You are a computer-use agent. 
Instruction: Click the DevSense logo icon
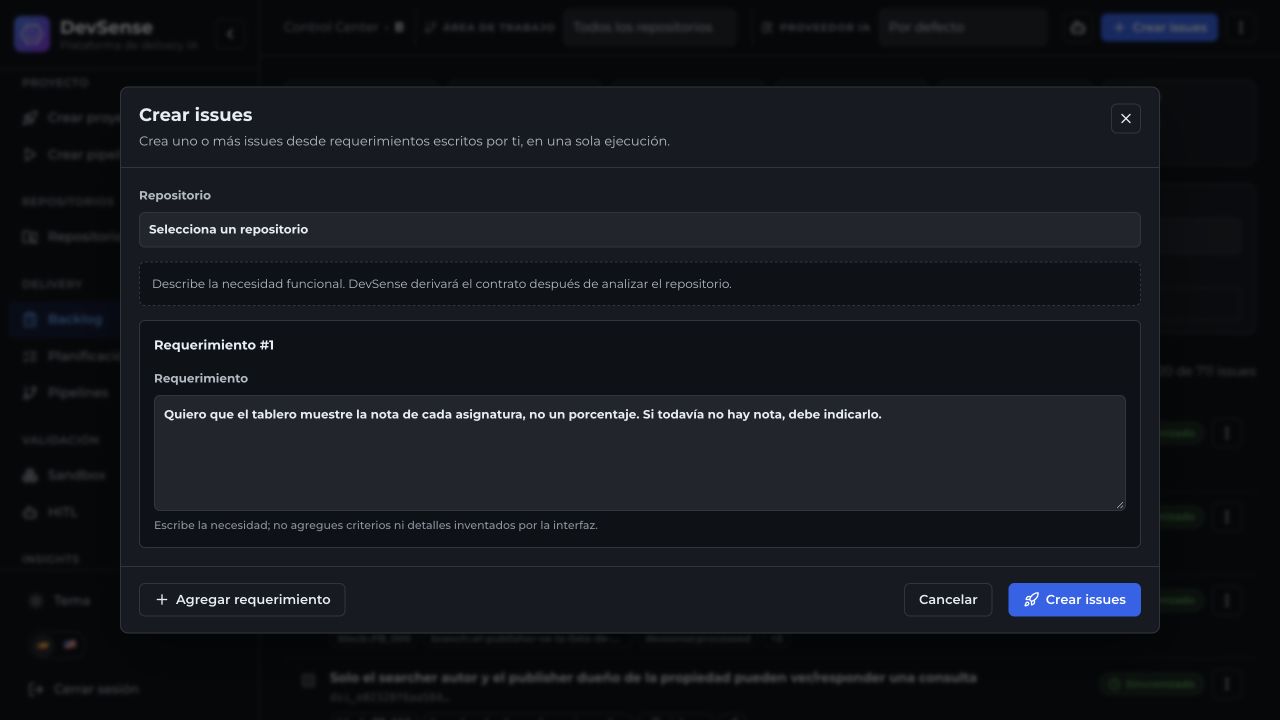(32, 34)
